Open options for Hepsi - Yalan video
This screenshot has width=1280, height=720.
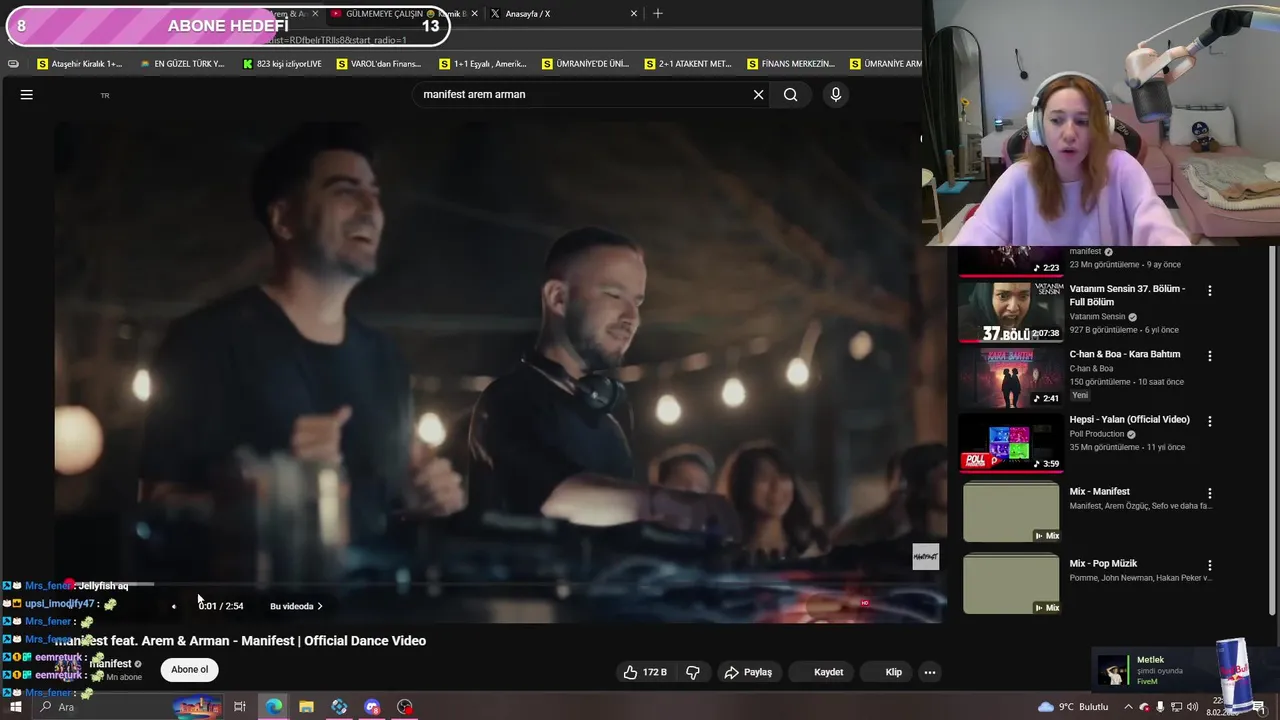pos(1209,421)
